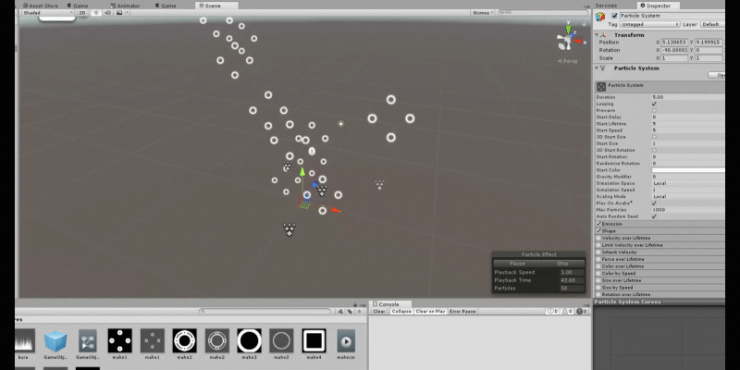
Task: Switch to the Asset Store tab
Action: (41, 6)
